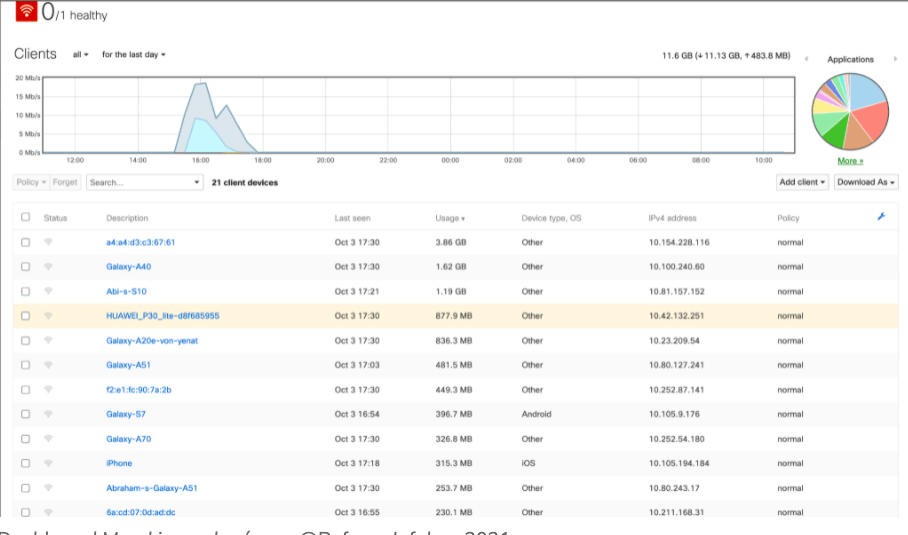Open the More applications link
The width and height of the screenshot is (908, 535).
[850, 161]
